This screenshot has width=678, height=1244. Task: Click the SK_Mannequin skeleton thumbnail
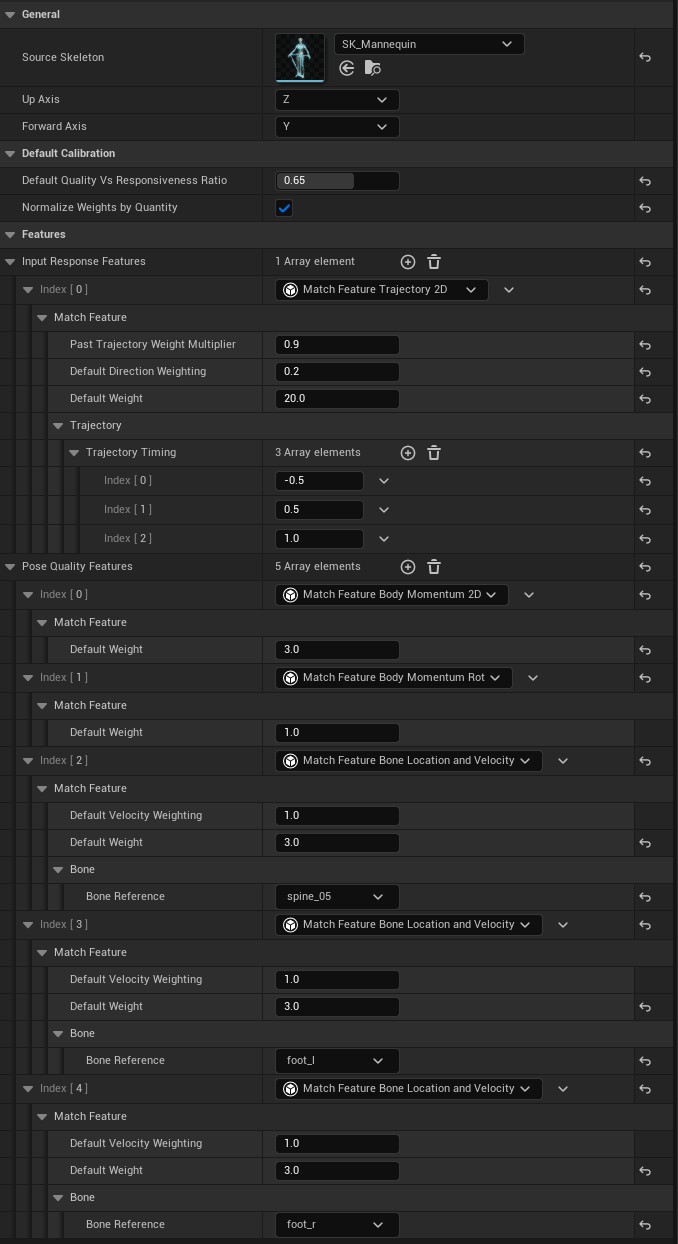(300, 58)
